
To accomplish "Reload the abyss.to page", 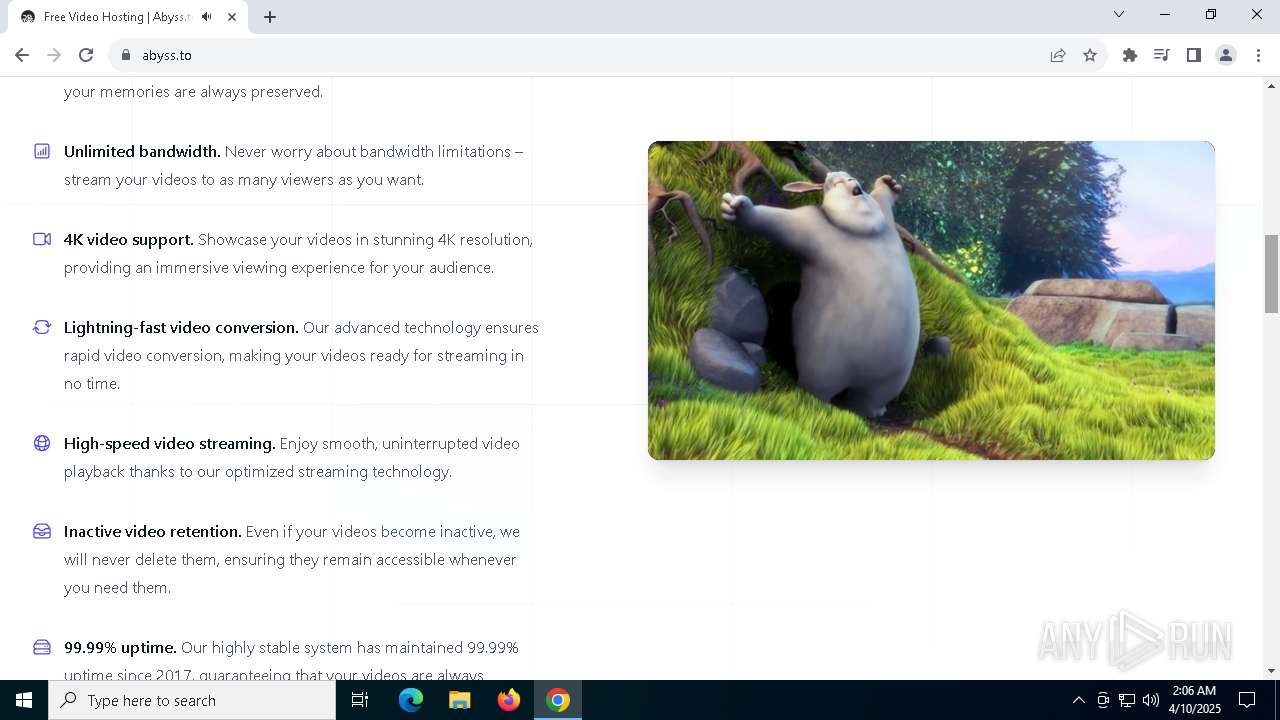I will [x=86, y=55].
